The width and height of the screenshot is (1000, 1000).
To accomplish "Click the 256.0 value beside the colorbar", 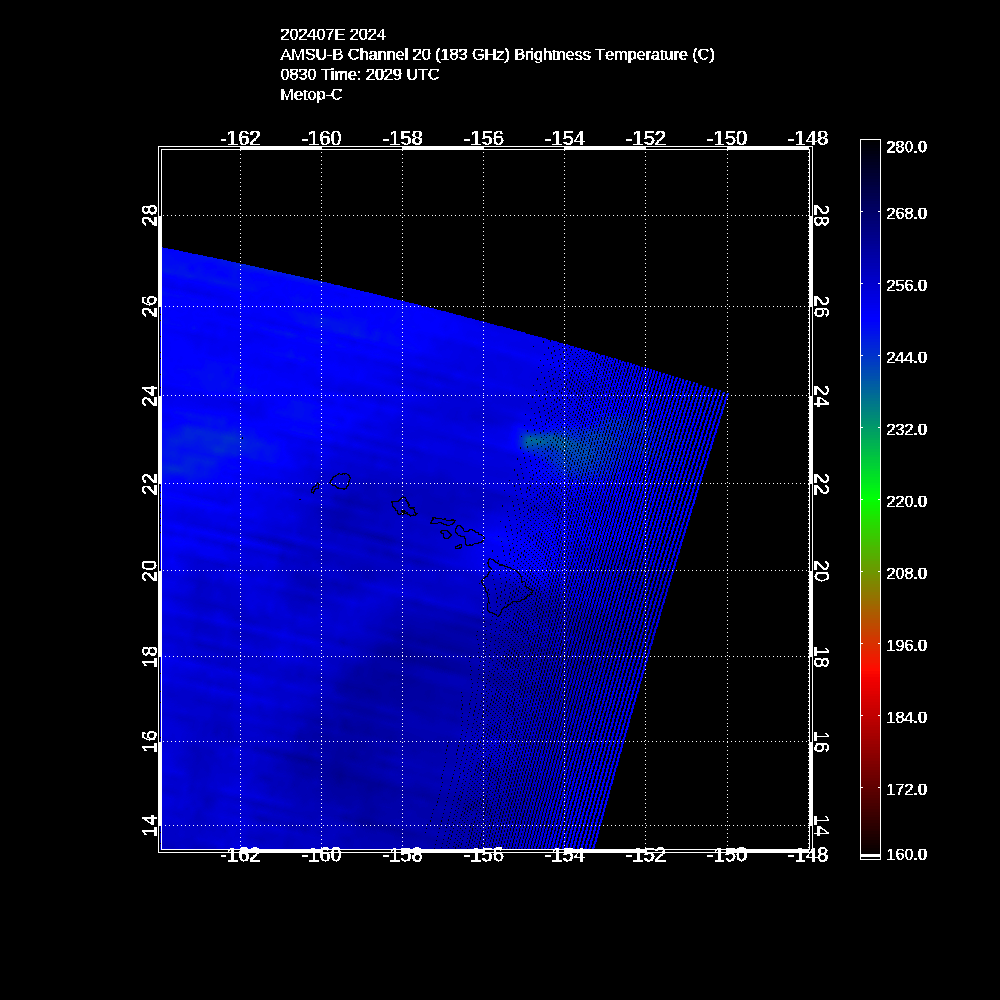I will point(907,285).
